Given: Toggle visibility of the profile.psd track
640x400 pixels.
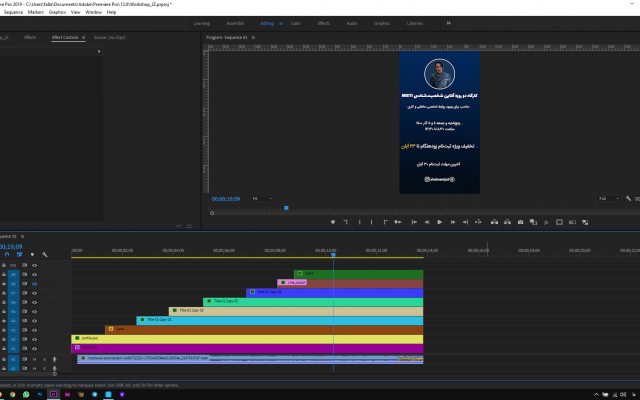Looking at the screenshot, I should (x=34, y=339).
